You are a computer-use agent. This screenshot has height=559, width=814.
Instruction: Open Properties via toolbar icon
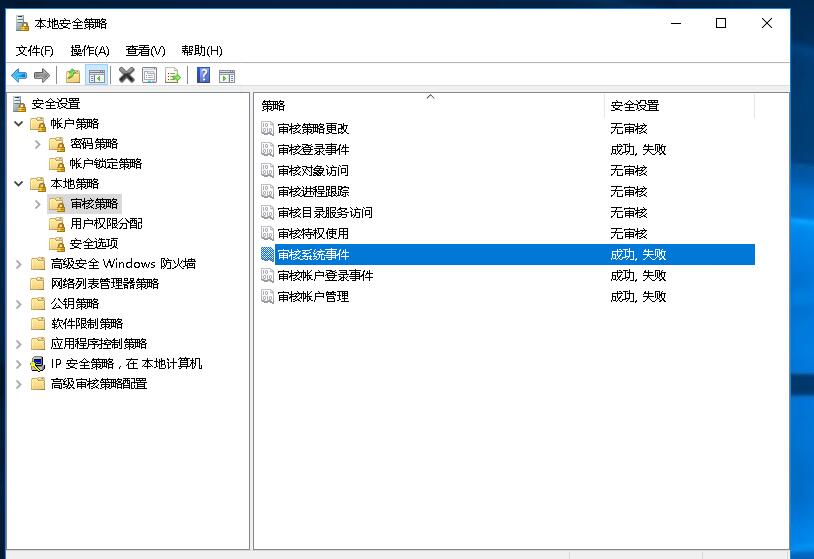150,76
